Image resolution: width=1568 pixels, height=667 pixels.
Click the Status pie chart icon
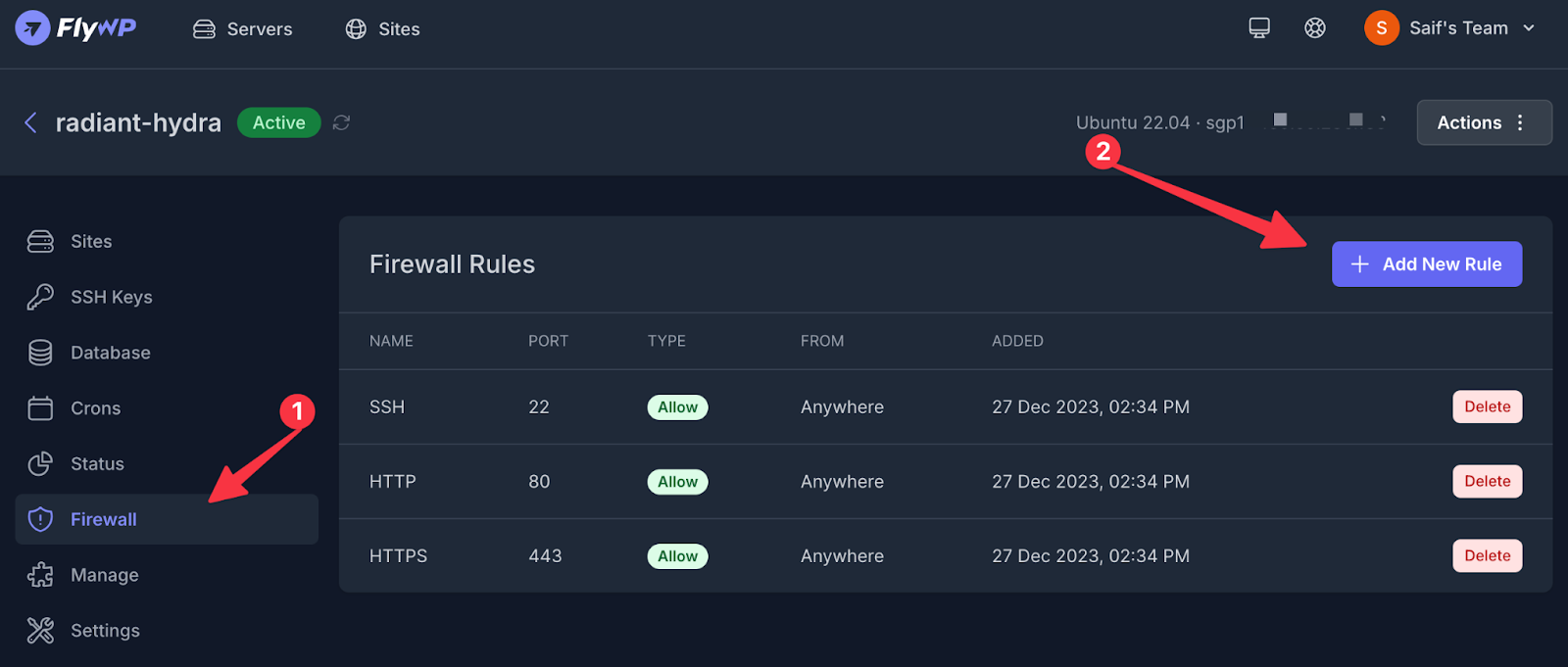click(40, 464)
